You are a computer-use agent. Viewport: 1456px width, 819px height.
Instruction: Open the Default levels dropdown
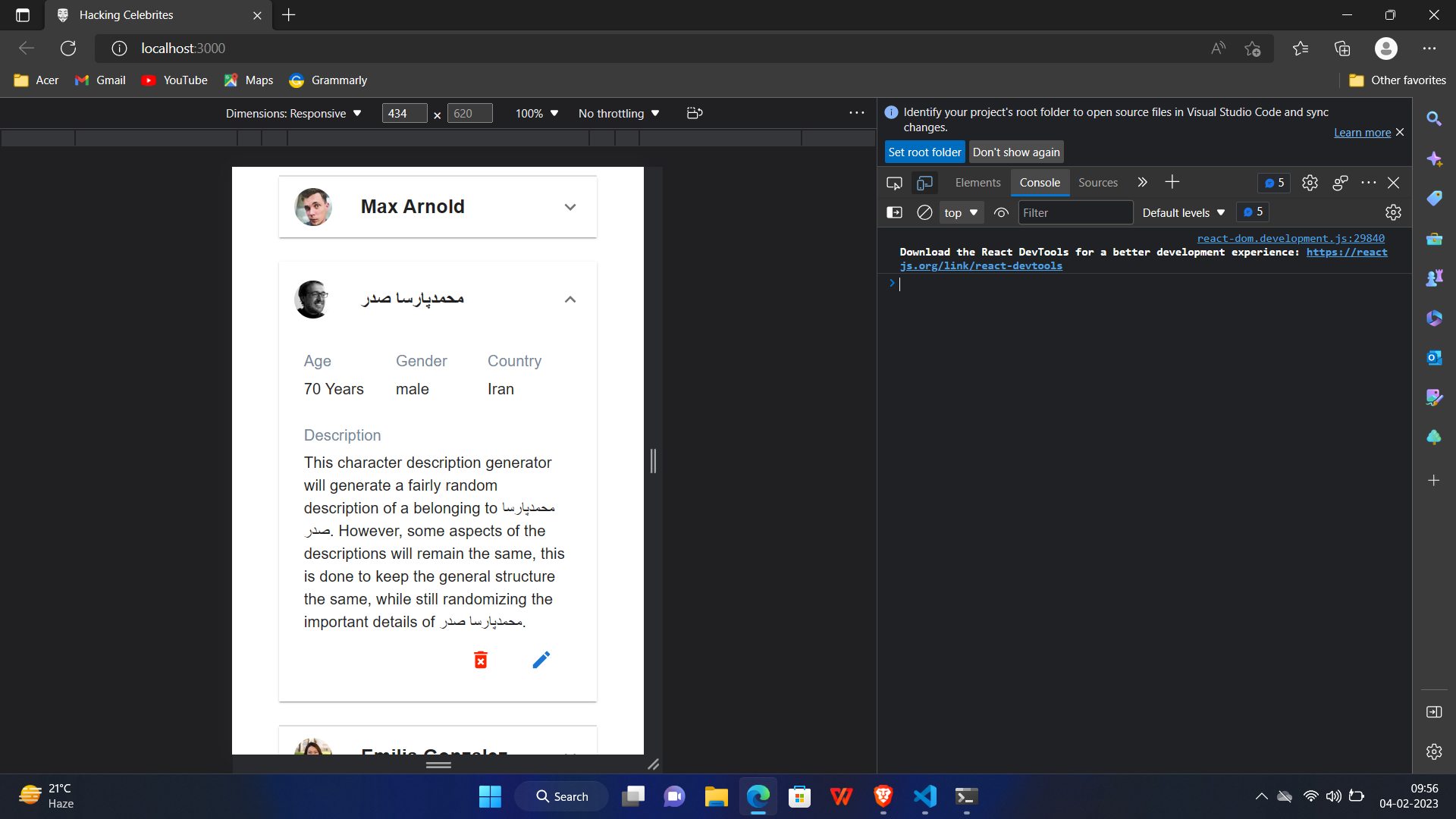(1182, 212)
